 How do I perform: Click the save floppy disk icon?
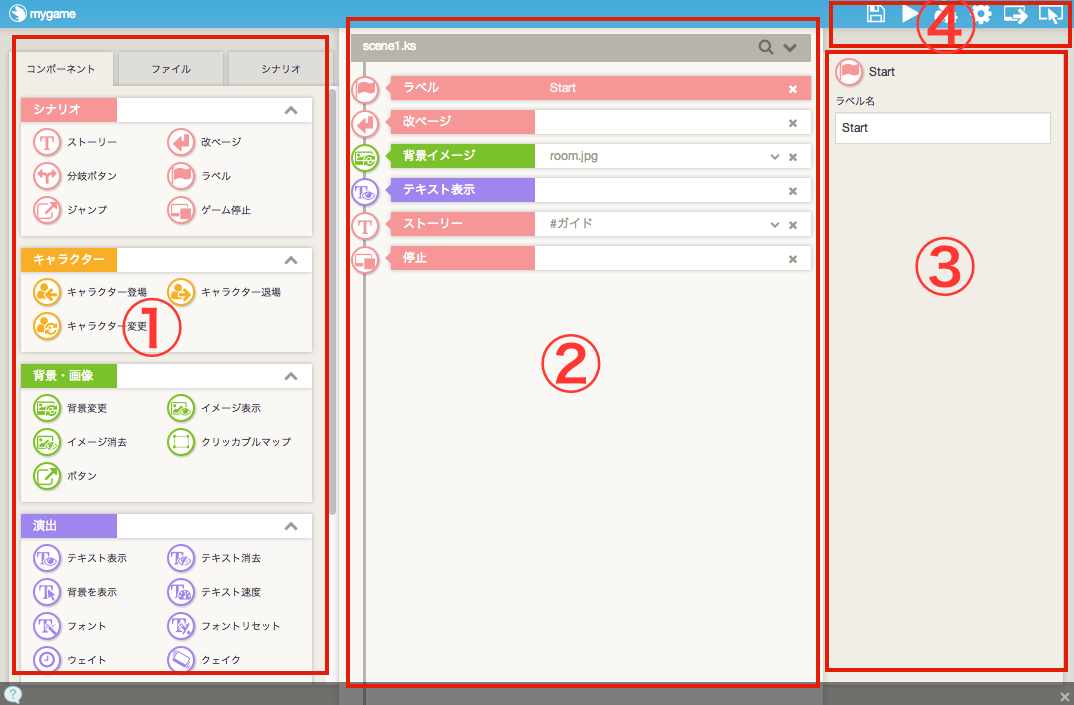click(x=876, y=14)
